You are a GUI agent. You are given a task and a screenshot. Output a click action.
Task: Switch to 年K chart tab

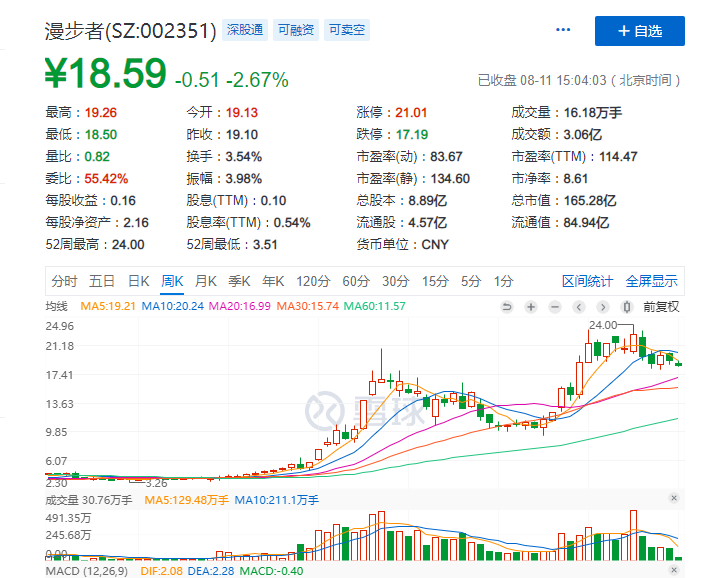[x=273, y=281]
